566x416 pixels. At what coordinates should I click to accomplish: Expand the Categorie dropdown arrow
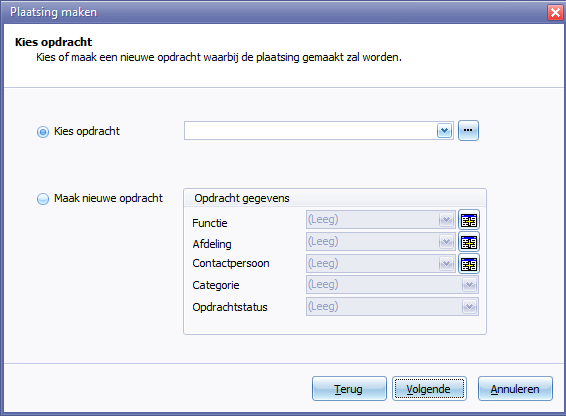point(469,285)
